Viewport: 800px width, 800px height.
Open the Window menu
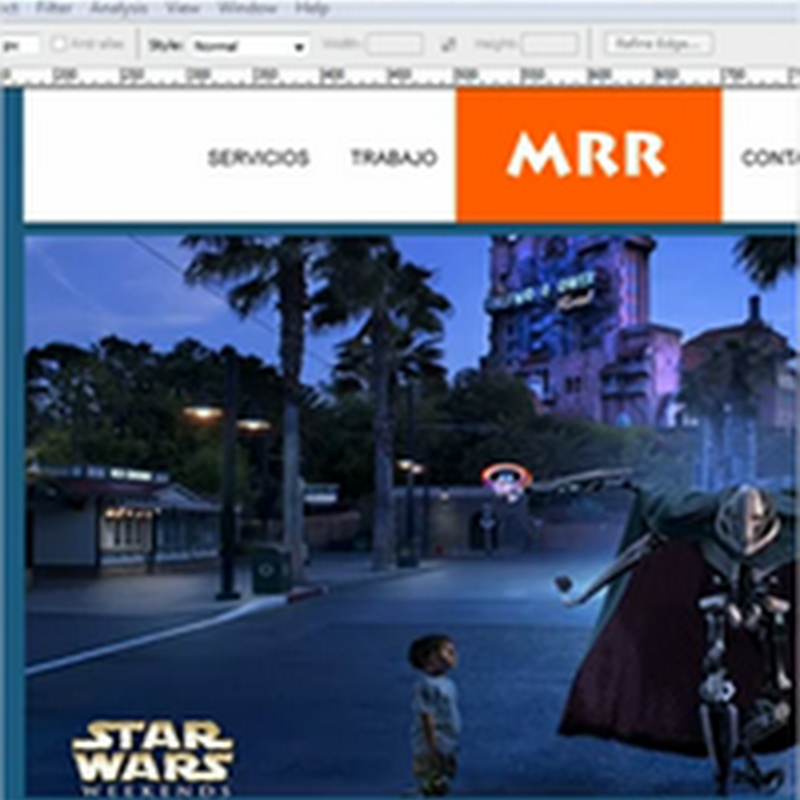(246, 8)
